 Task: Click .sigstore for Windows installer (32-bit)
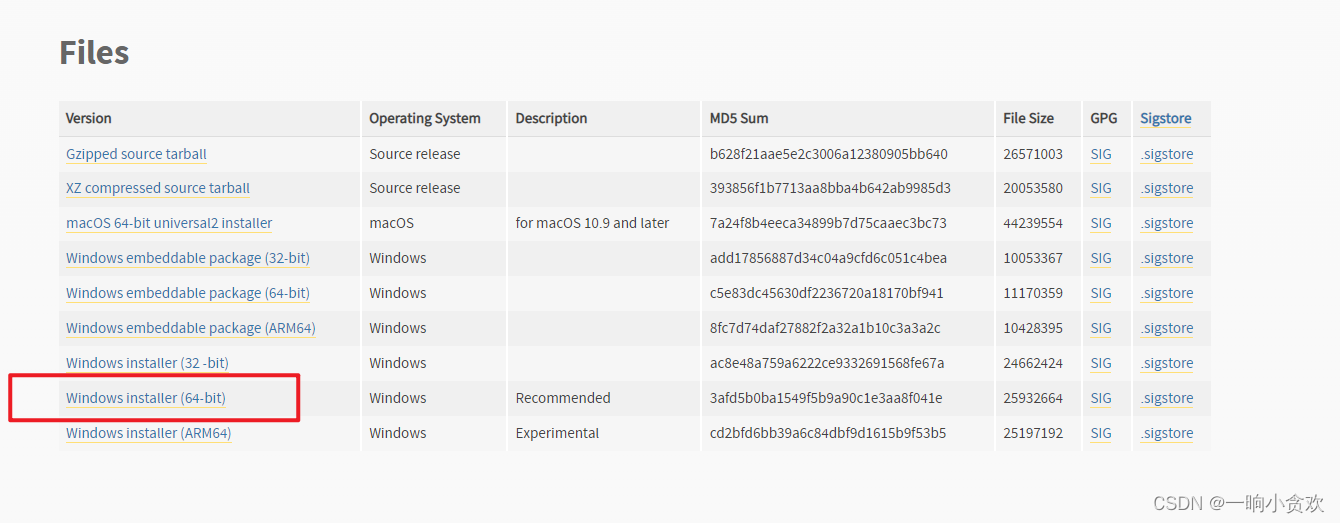1167,363
